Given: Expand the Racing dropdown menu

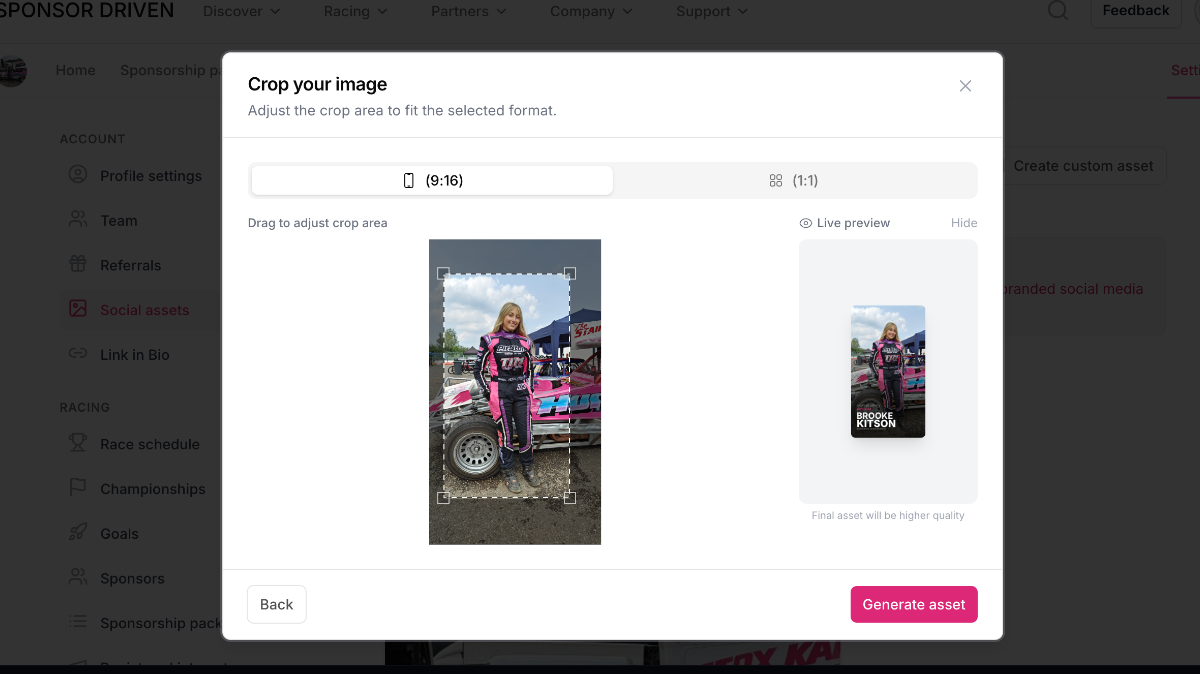Looking at the screenshot, I should (356, 11).
